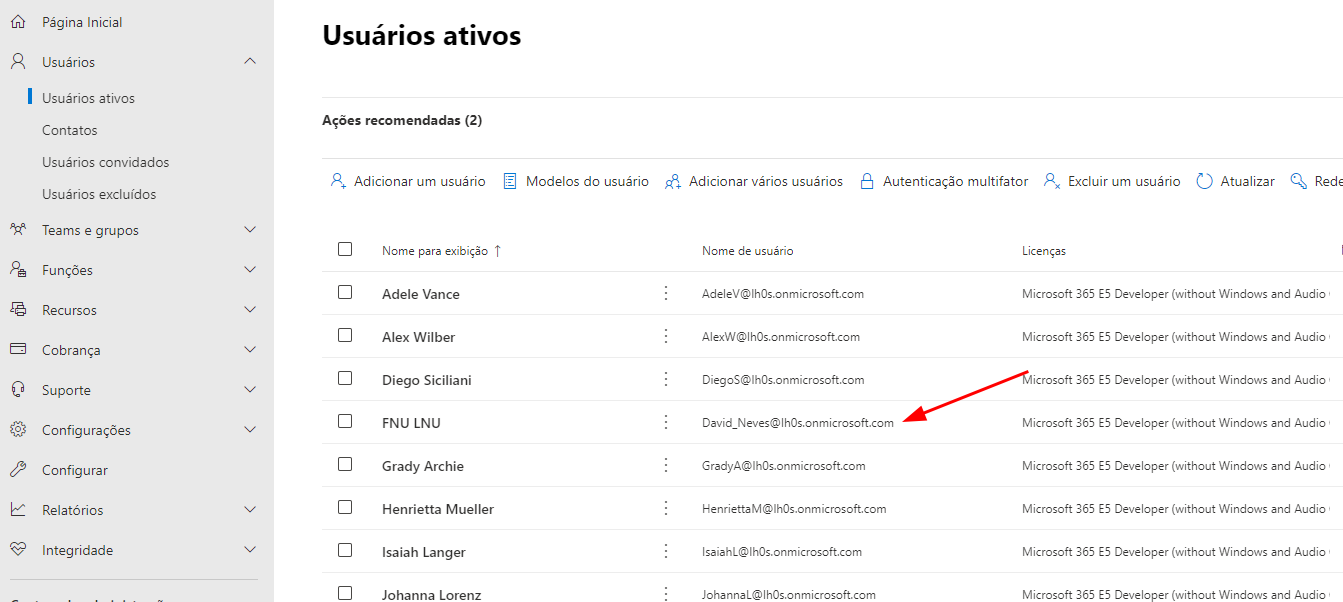This screenshot has height=602, width=1343.
Task: Click the Cobrança credit card icon
Action: click(18, 350)
